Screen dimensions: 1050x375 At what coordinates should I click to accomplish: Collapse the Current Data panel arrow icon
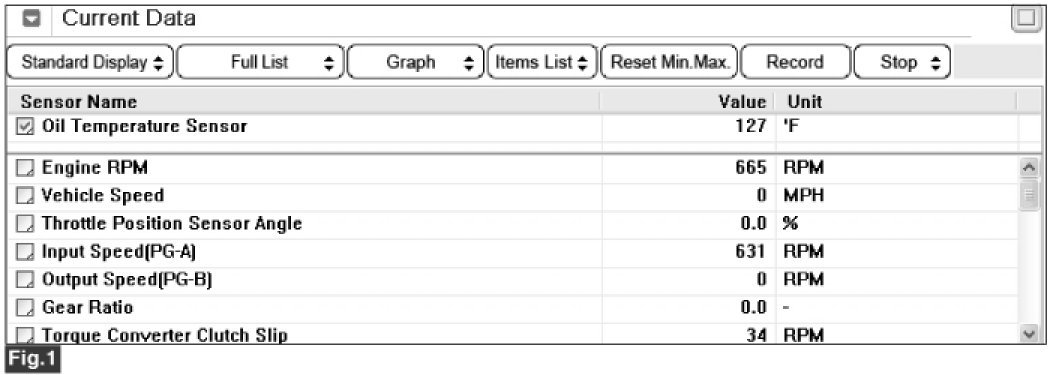30,19
